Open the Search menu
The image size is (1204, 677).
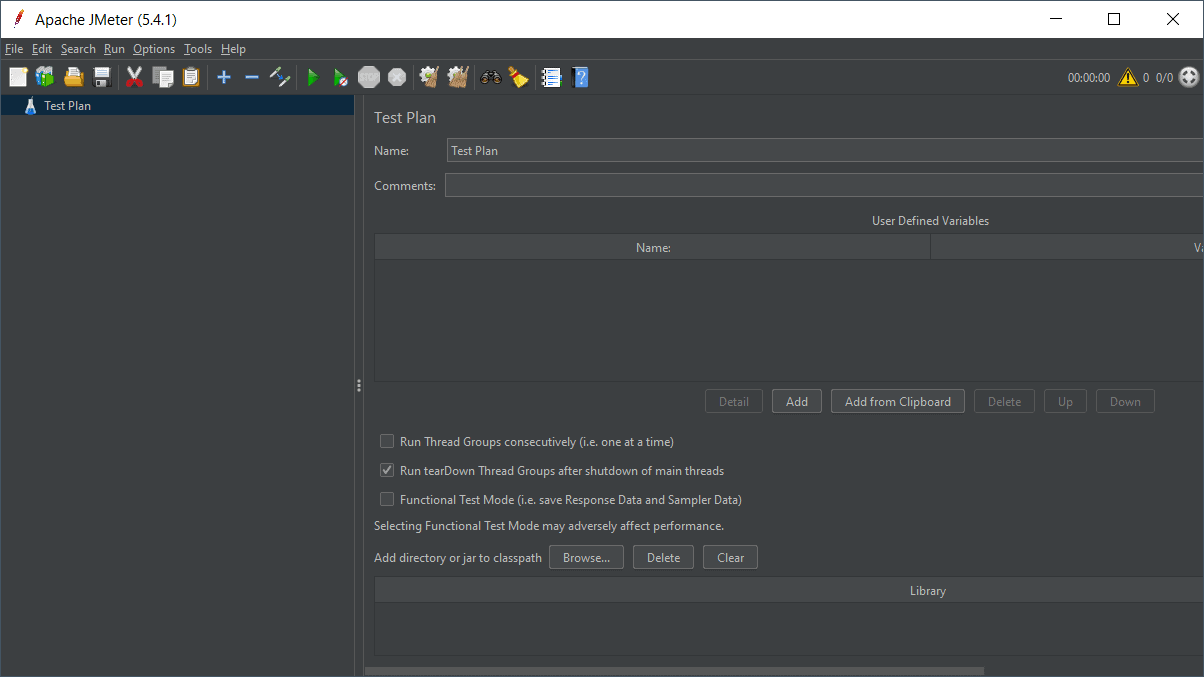pyautogui.click(x=78, y=49)
